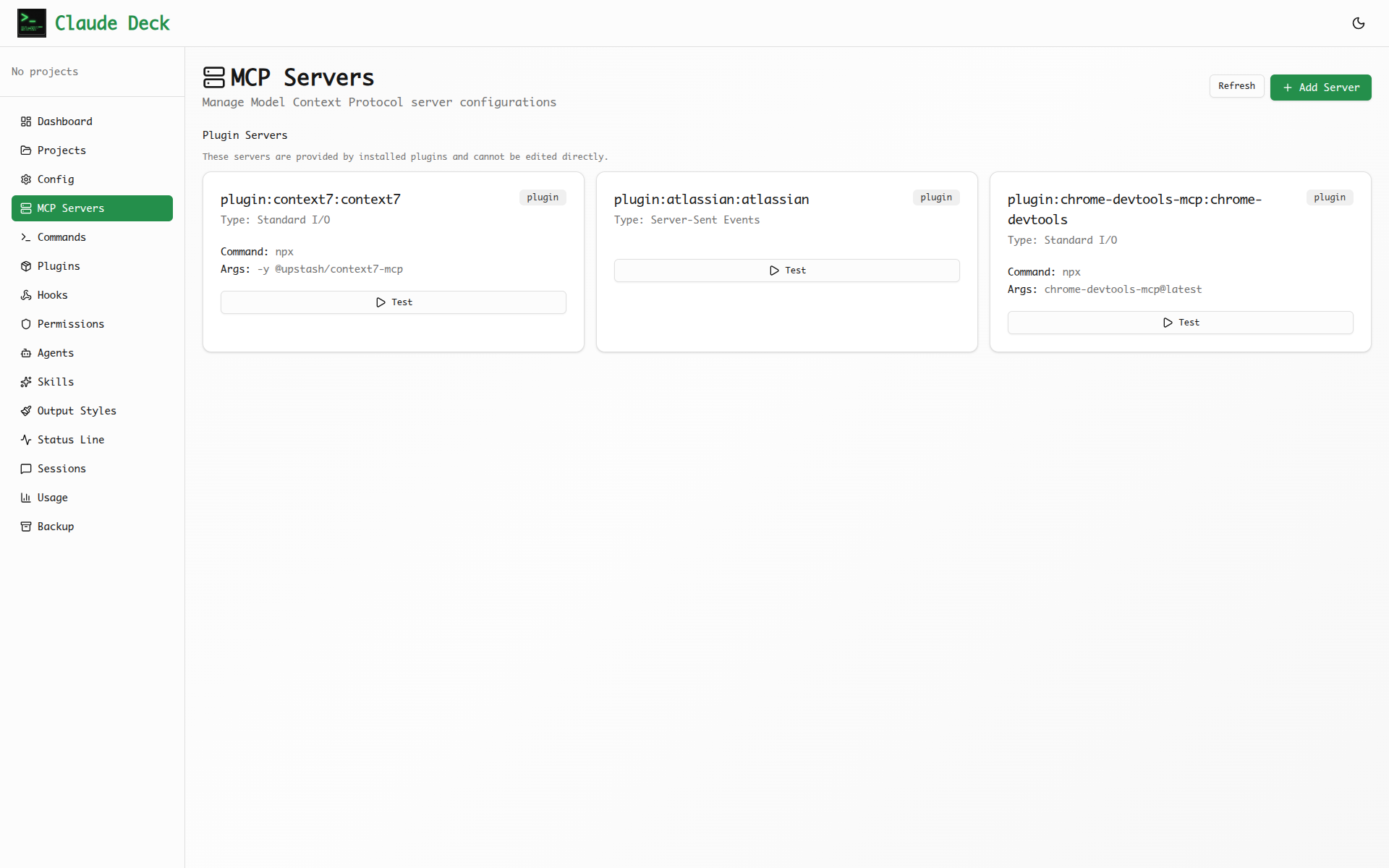Click the plugin badge on the atlassian card
This screenshot has width=1389, height=868.
coord(935,197)
